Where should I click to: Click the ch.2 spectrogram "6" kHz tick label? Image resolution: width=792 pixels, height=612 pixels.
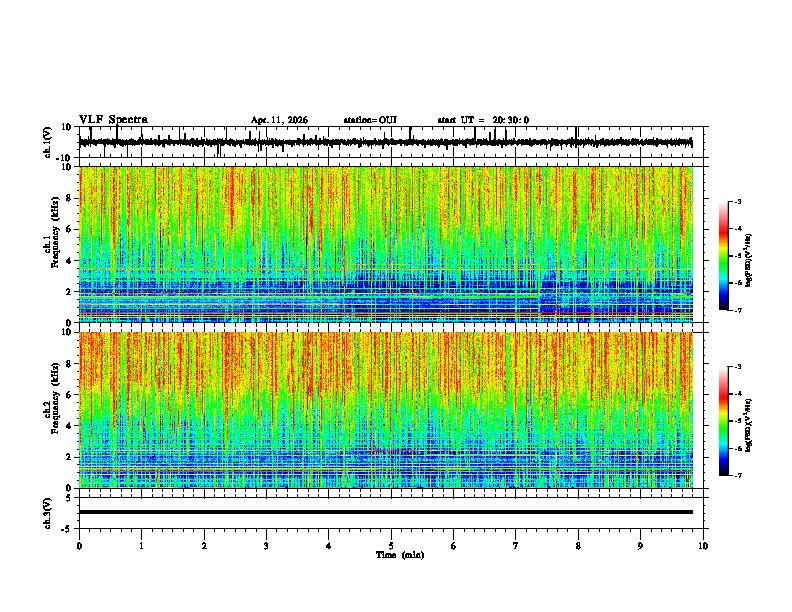click(x=70, y=395)
